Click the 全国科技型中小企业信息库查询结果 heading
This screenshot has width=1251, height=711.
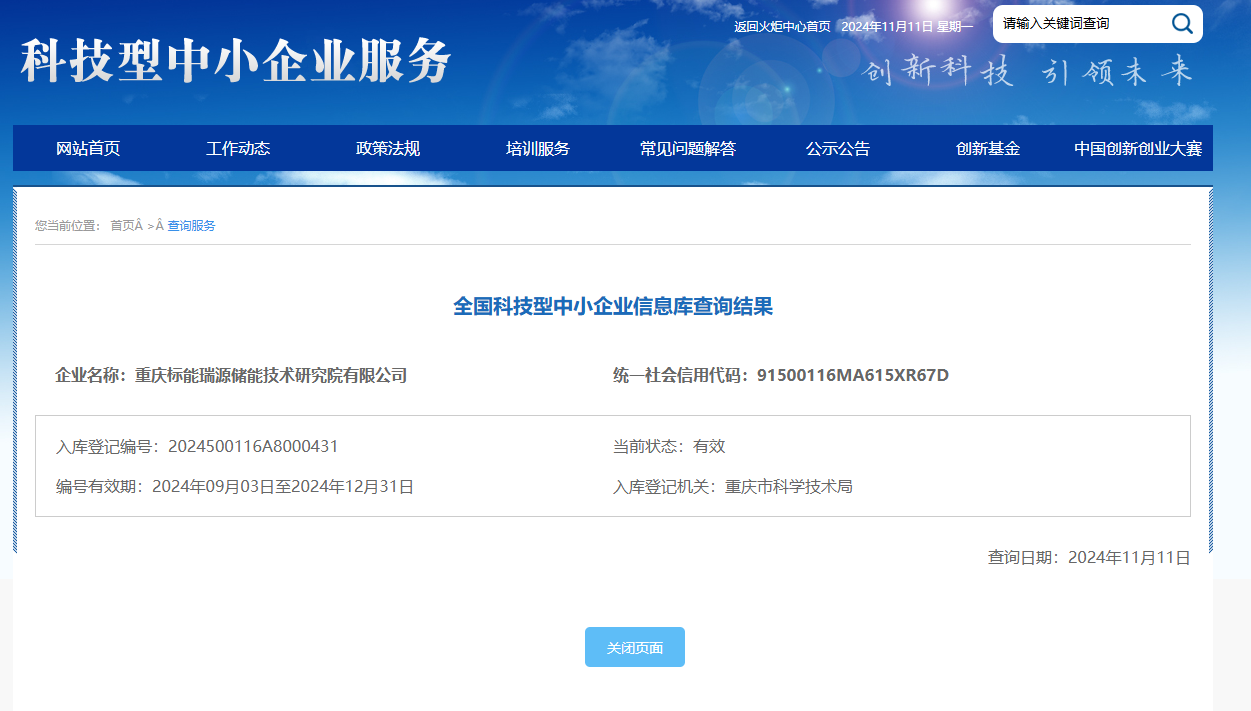(x=613, y=307)
